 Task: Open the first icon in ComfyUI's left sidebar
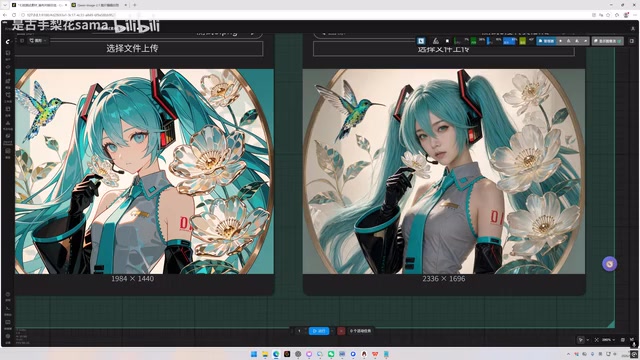point(8,53)
